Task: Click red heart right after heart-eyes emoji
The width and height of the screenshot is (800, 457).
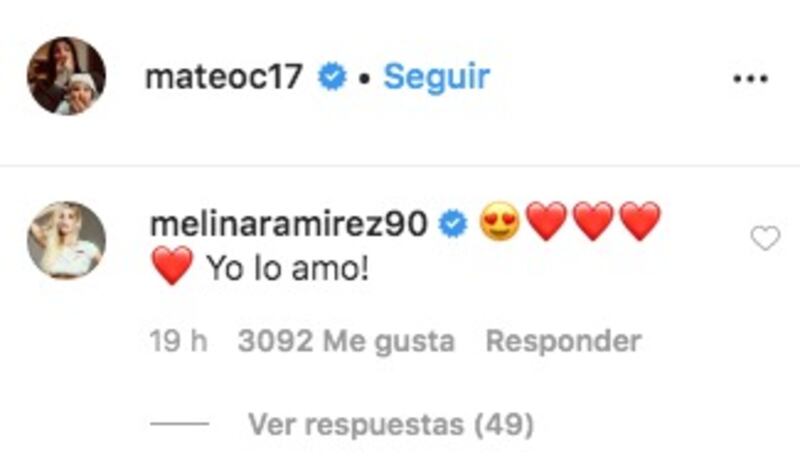Action: (x=546, y=221)
